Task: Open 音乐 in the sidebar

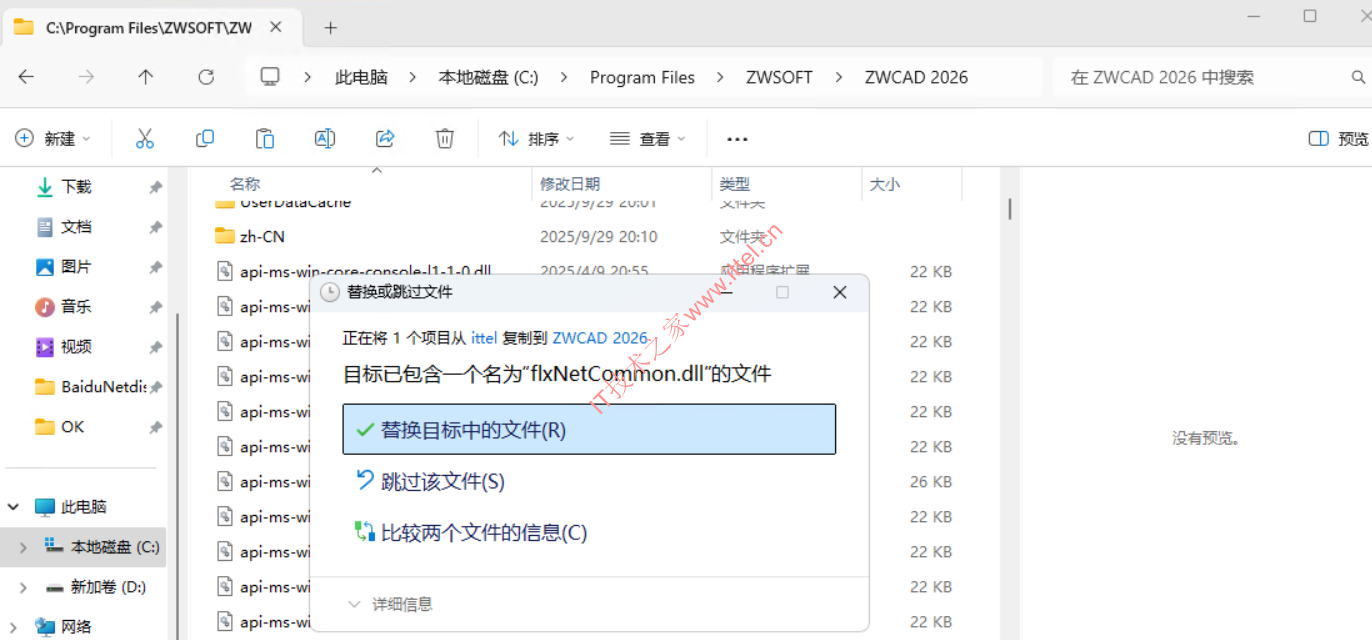Action: click(76, 307)
